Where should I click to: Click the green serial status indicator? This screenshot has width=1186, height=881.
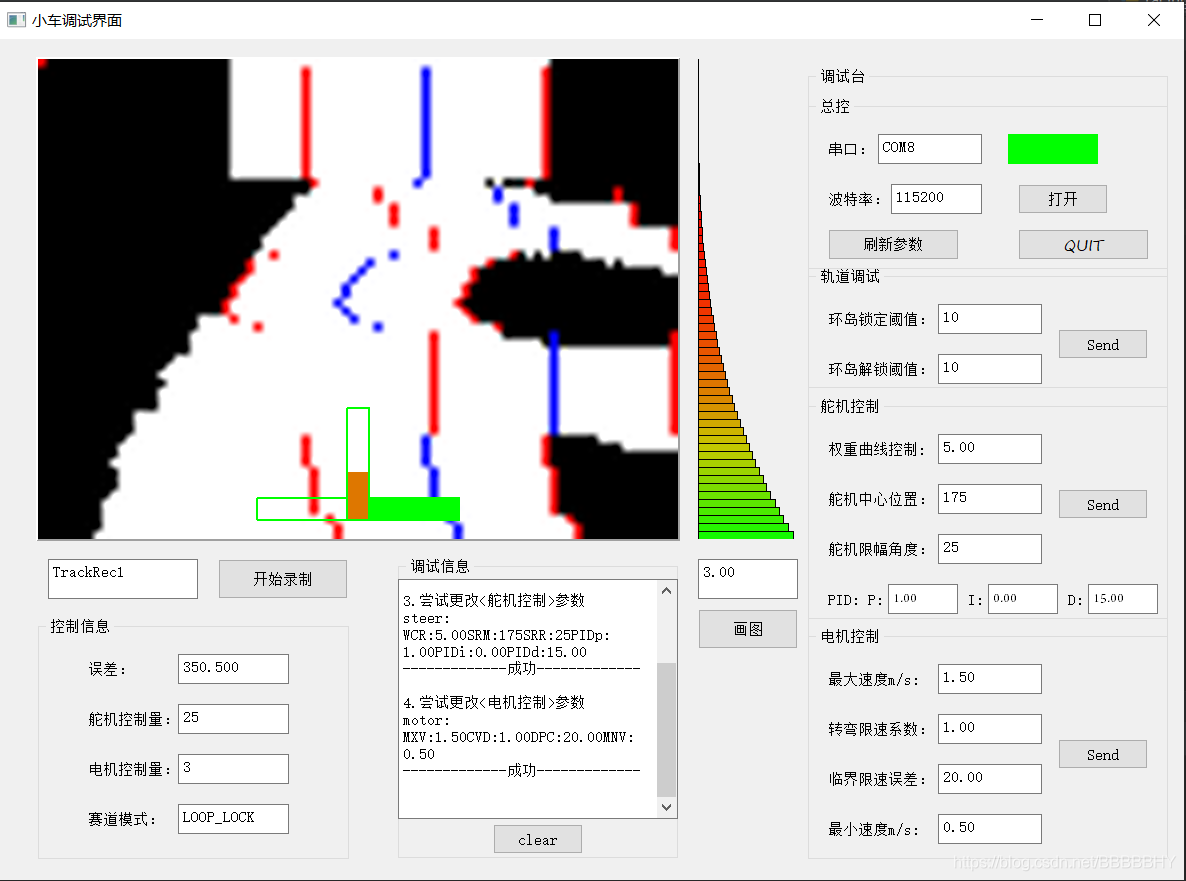1052,149
